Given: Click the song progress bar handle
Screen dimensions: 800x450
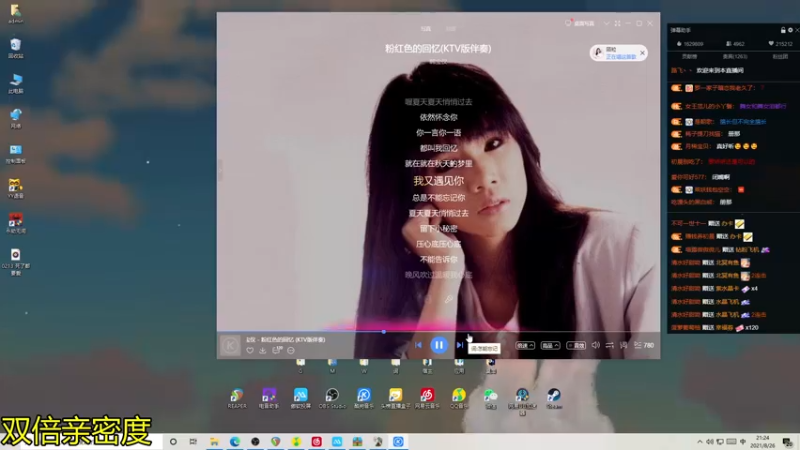Looking at the screenshot, I should point(384,332).
